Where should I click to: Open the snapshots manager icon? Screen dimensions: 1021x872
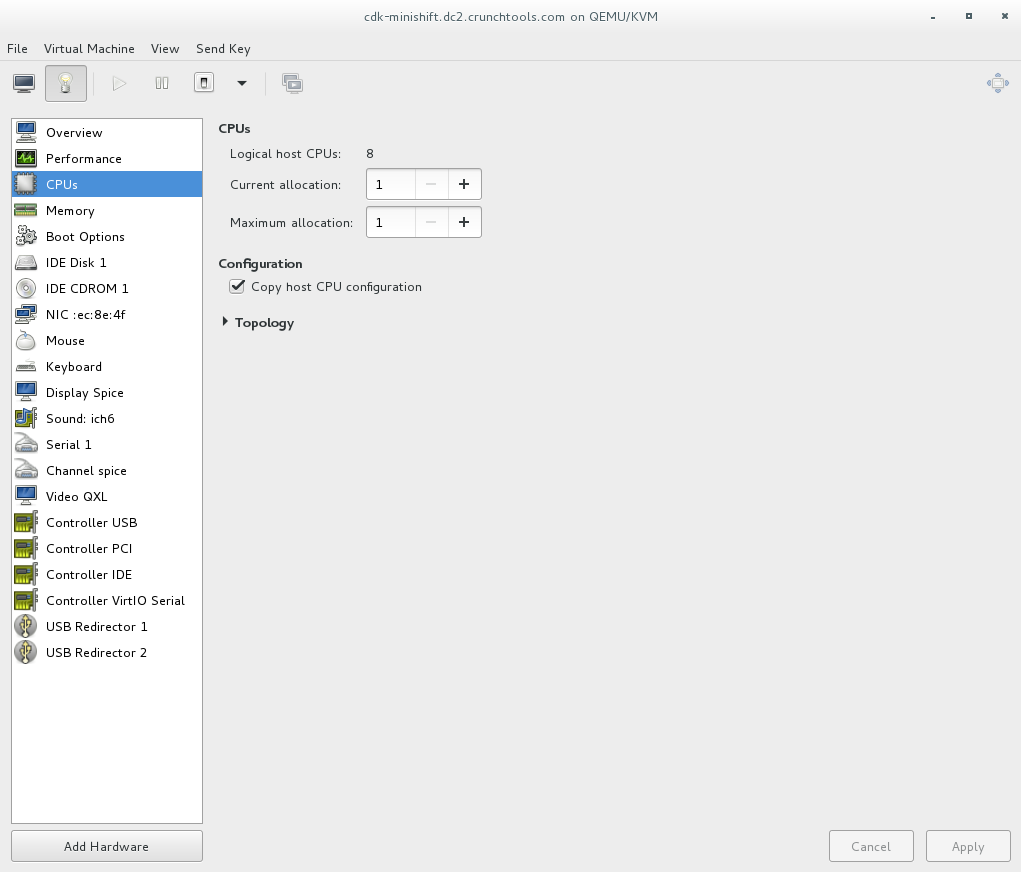click(292, 83)
